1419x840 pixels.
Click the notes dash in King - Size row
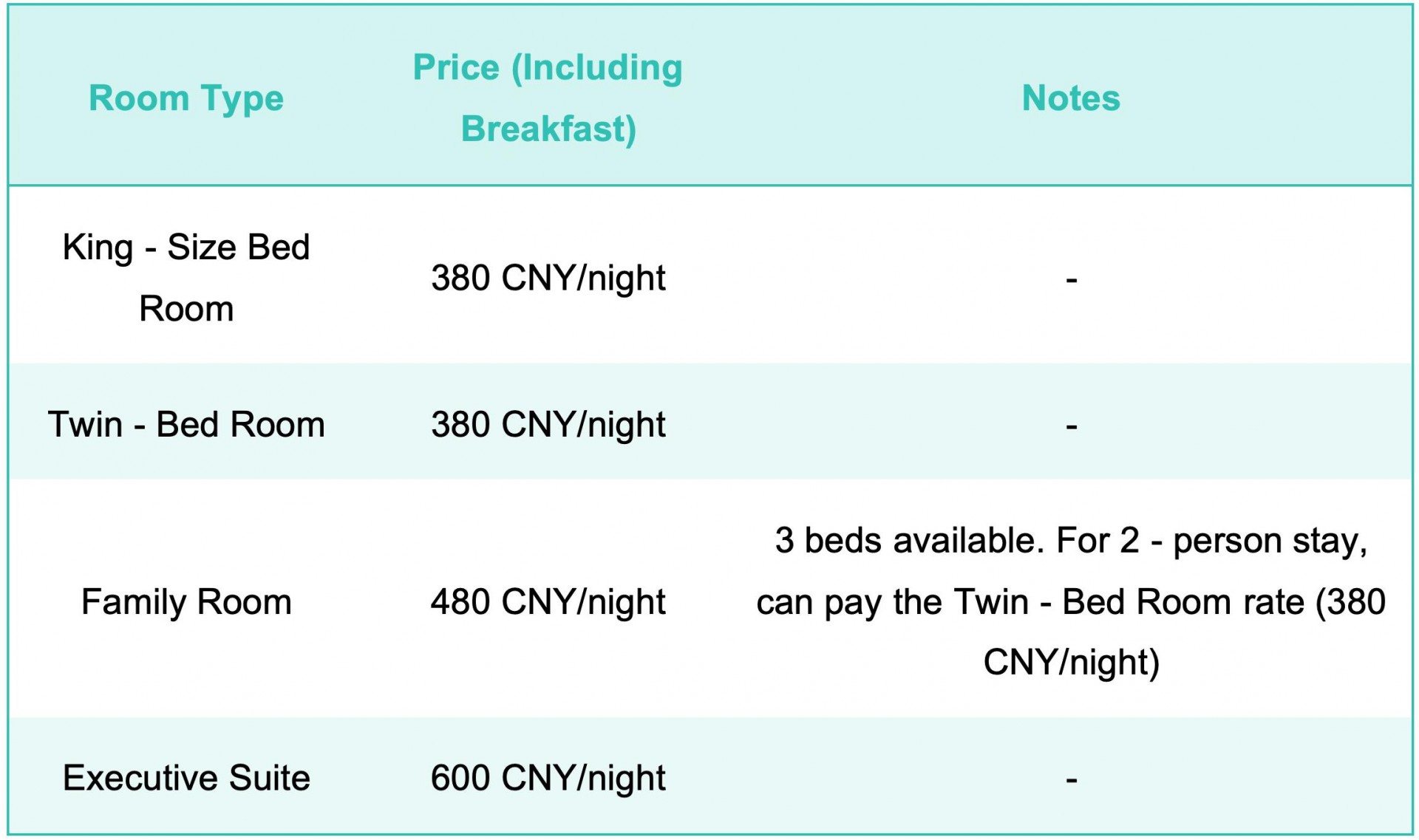1071,280
